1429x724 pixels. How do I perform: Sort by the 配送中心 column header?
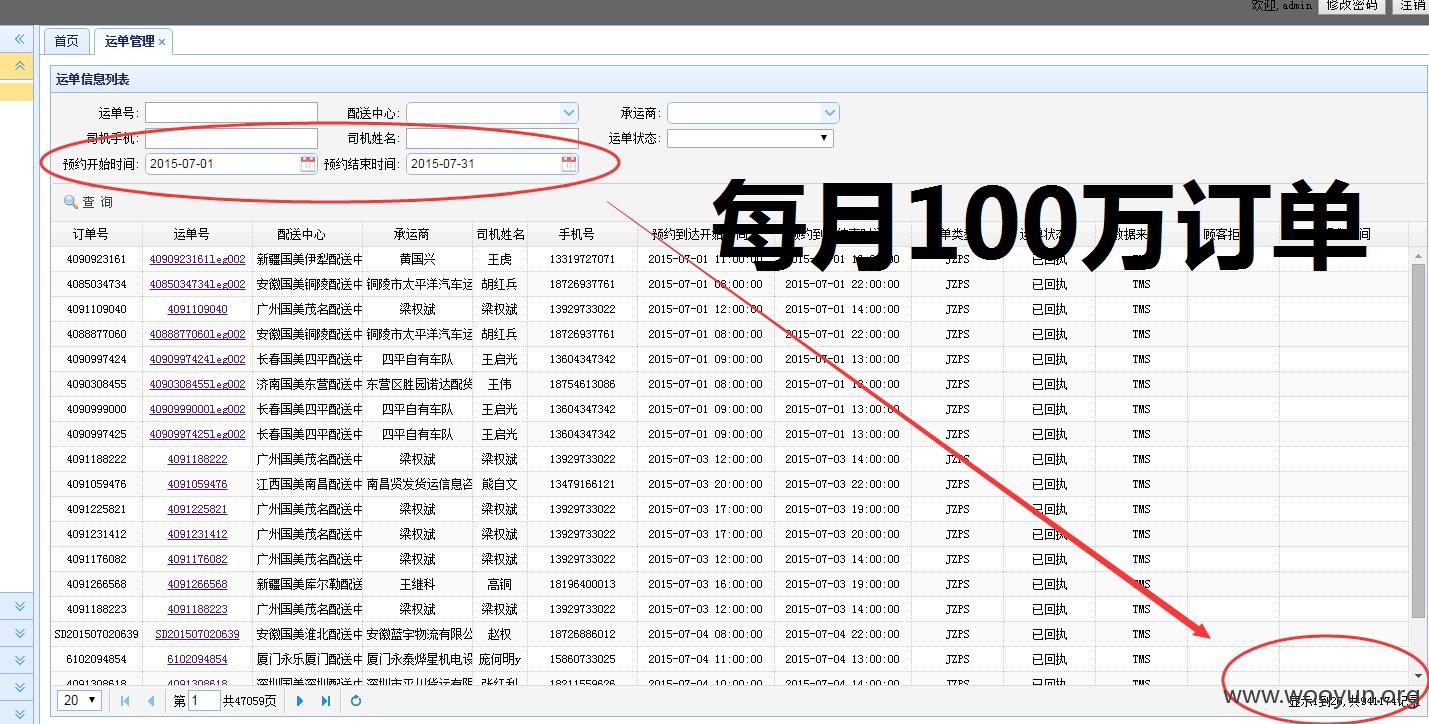click(x=307, y=234)
